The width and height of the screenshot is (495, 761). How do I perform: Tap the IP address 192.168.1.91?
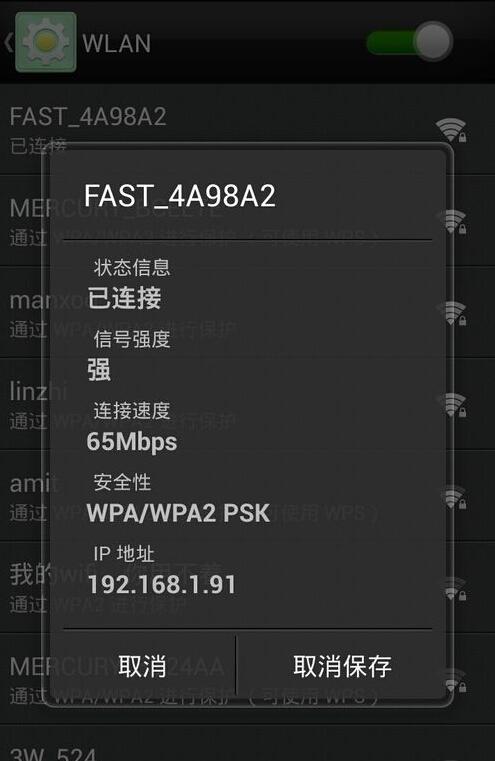pyautogui.click(x=162, y=584)
